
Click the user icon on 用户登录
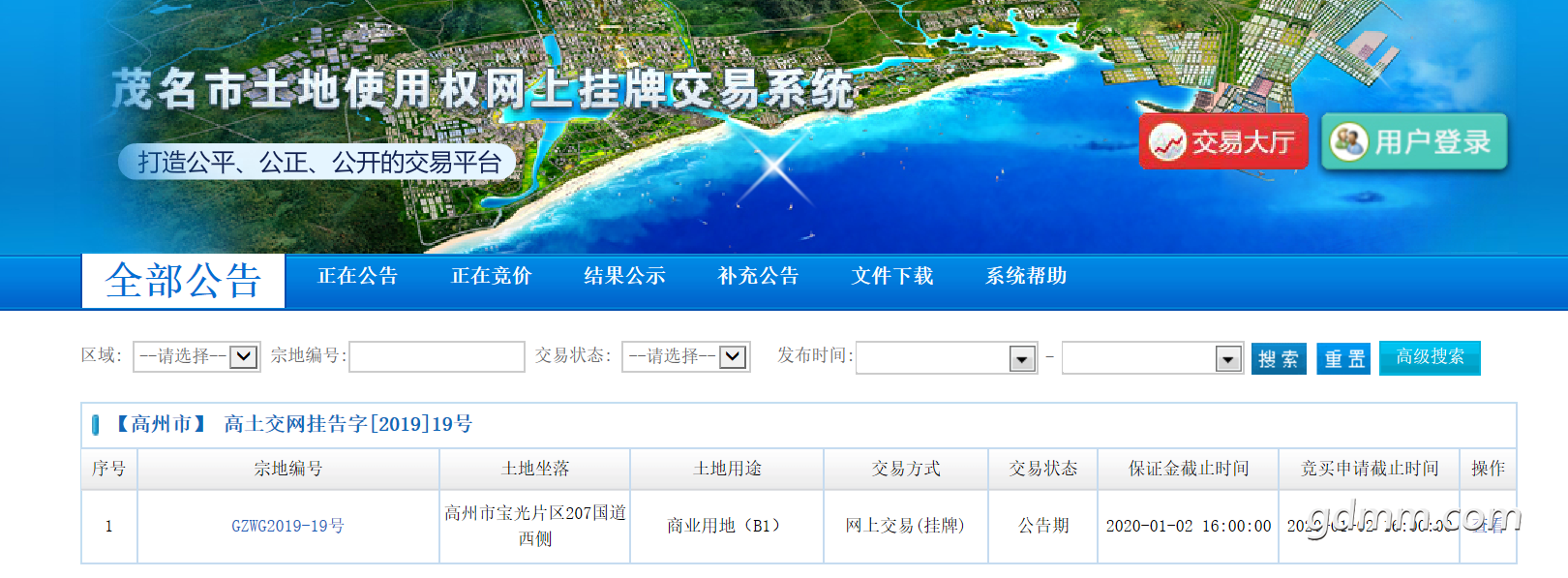pyautogui.click(x=1348, y=142)
